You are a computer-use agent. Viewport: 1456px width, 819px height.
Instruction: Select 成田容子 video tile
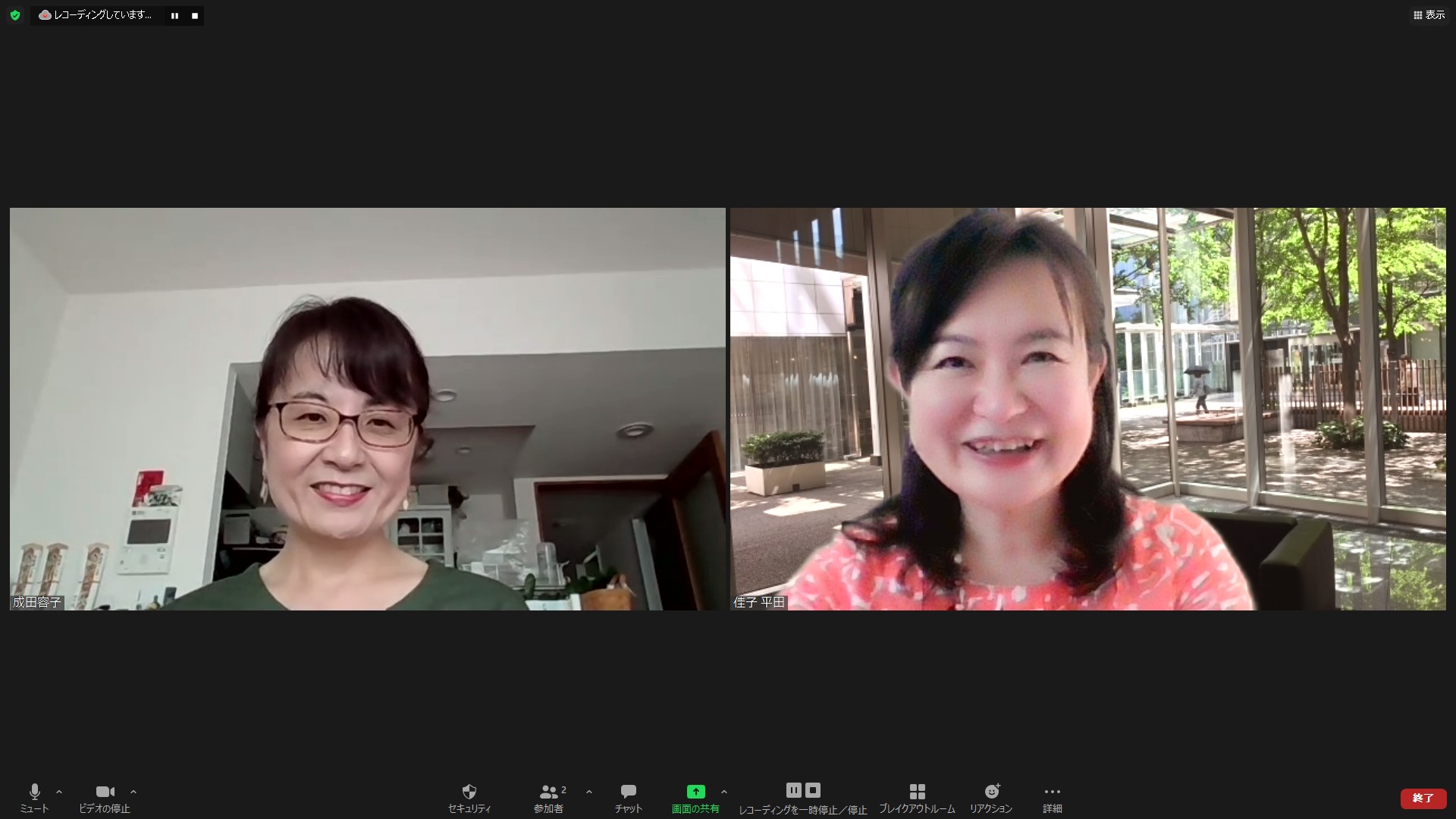click(368, 409)
